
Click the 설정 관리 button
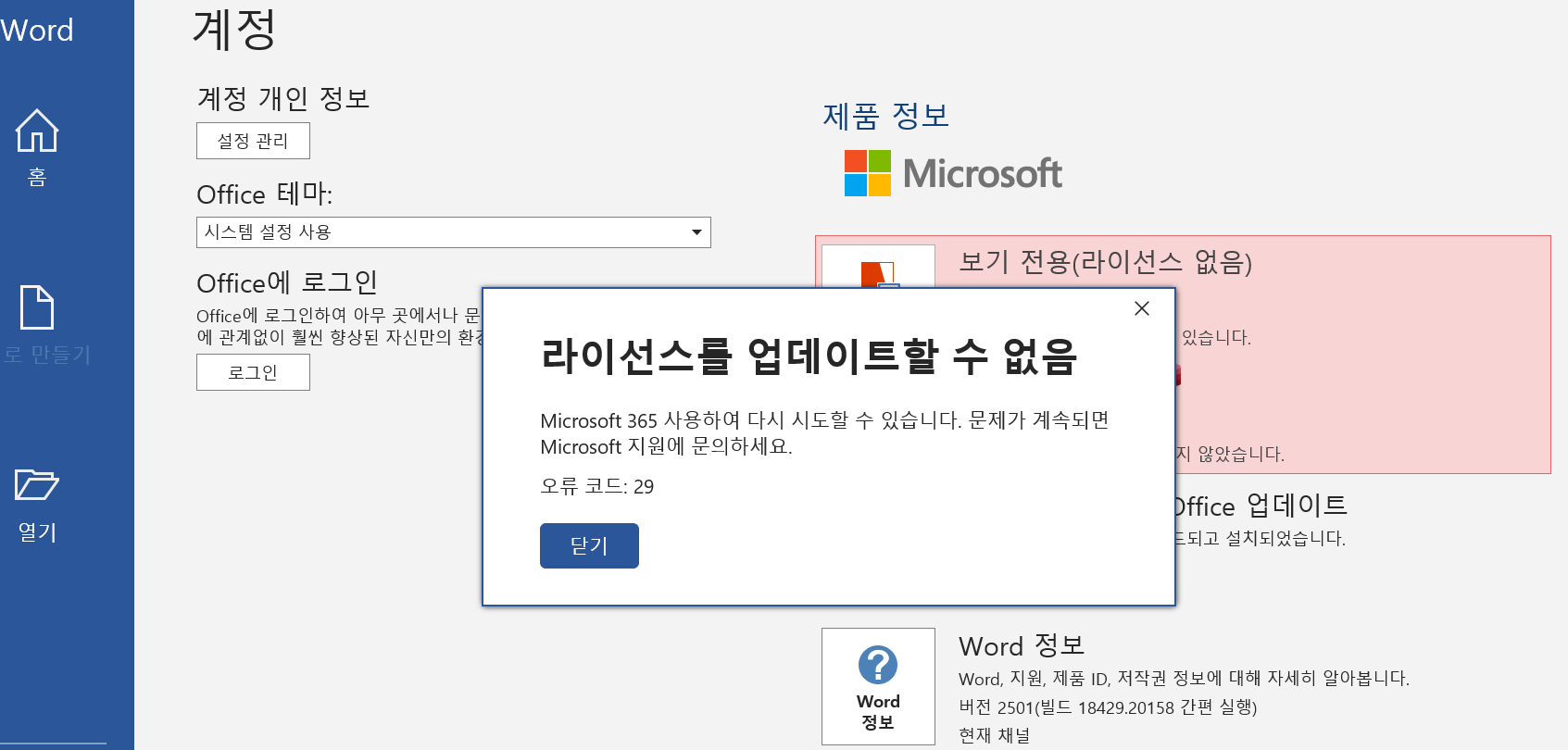click(x=253, y=141)
